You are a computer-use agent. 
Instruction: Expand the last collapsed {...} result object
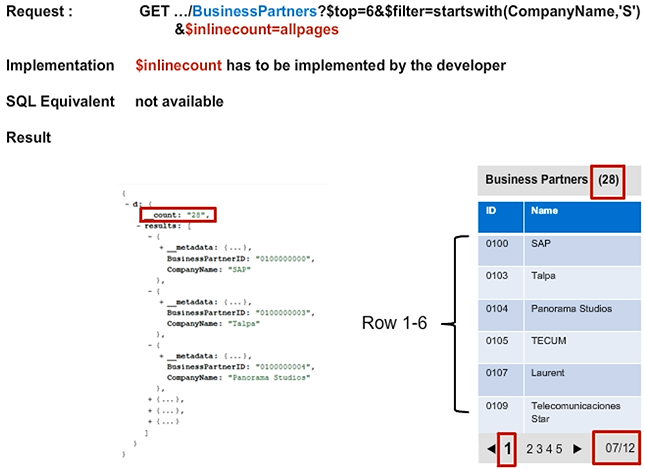[x=149, y=423]
